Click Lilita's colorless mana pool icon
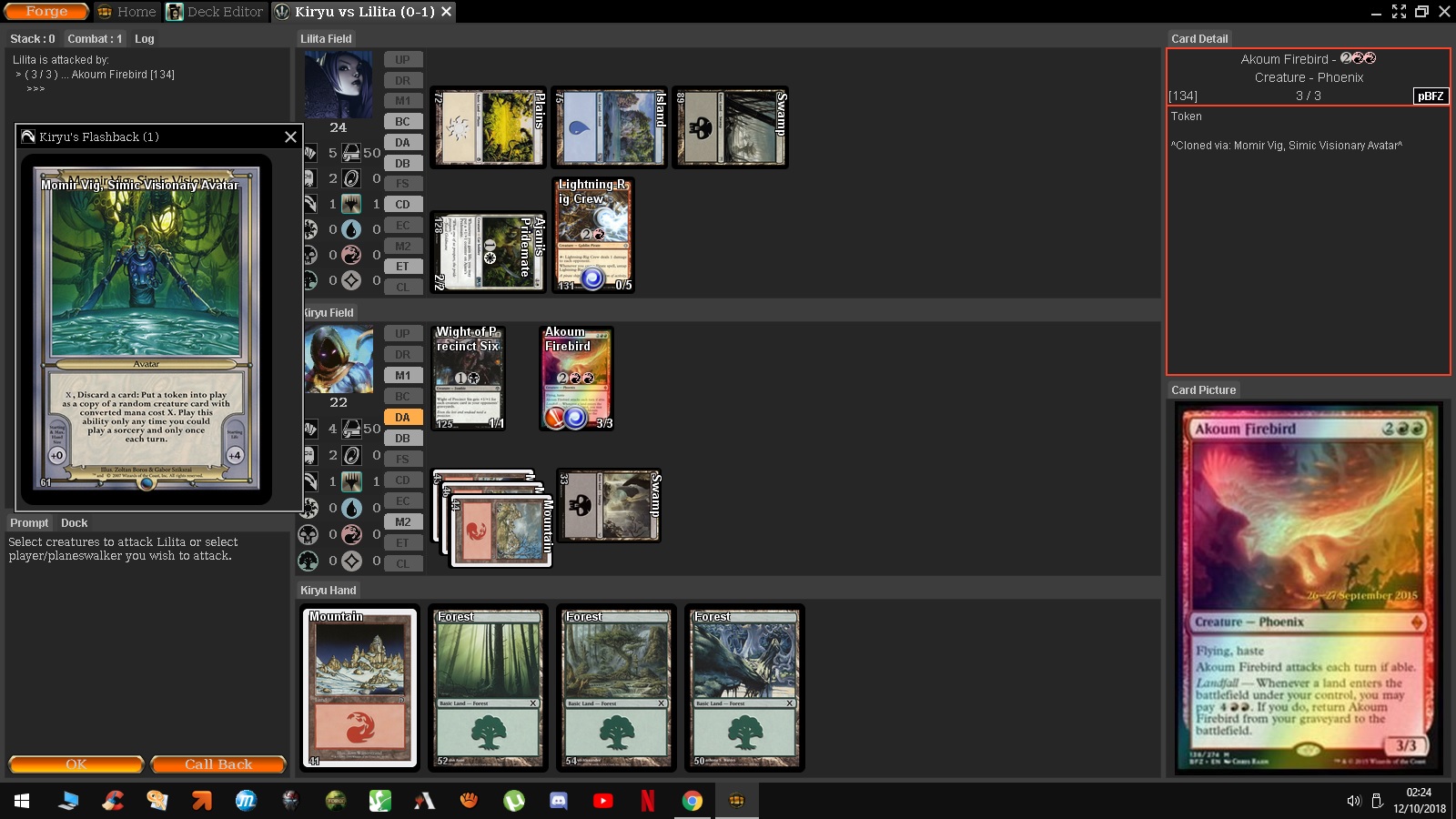Image resolution: width=1456 pixels, height=819 pixels. 351,280
